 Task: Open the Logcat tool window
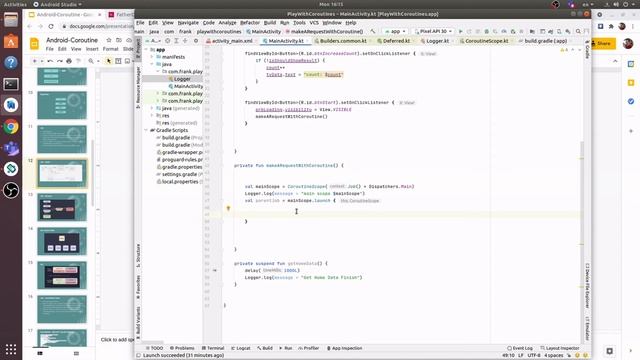coord(241,348)
